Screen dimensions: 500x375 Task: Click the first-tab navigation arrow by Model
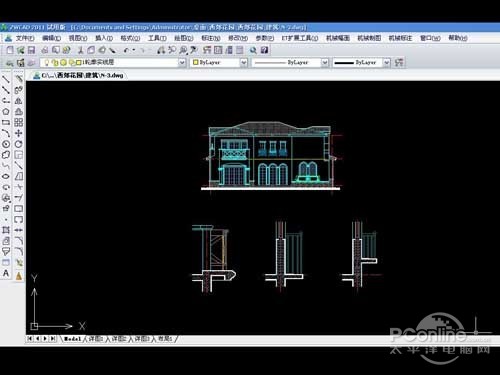point(30,339)
